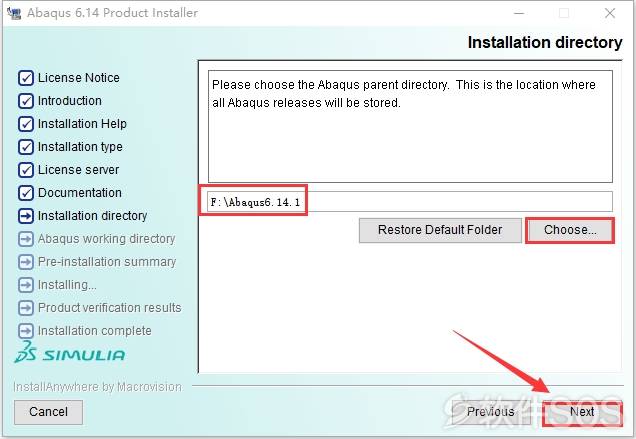Click the Pre-installation summary arrow icon
Screen dimensions: 636x439
(26, 262)
